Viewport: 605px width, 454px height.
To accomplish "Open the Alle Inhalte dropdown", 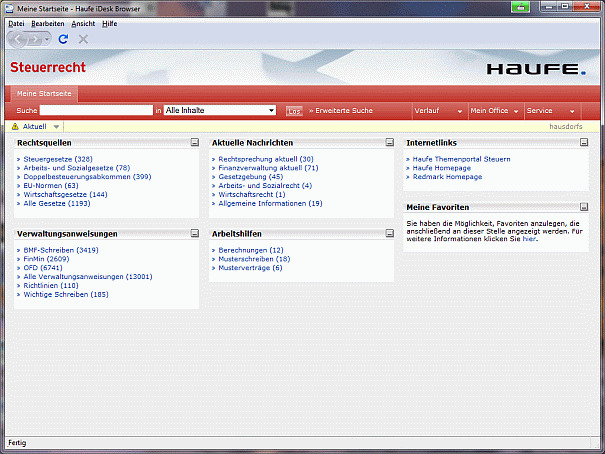I will (x=220, y=110).
